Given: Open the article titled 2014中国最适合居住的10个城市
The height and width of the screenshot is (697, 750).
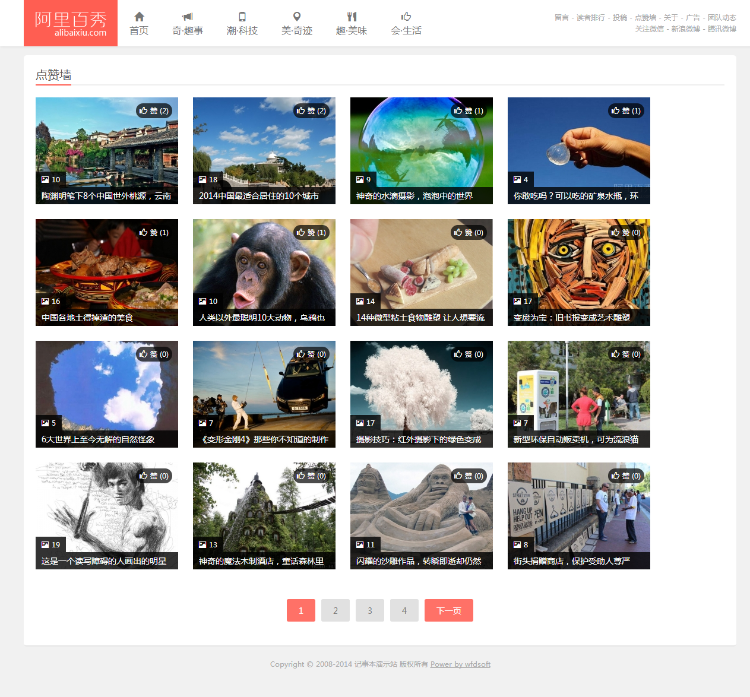Looking at the screenshot, I should point(259,196).
